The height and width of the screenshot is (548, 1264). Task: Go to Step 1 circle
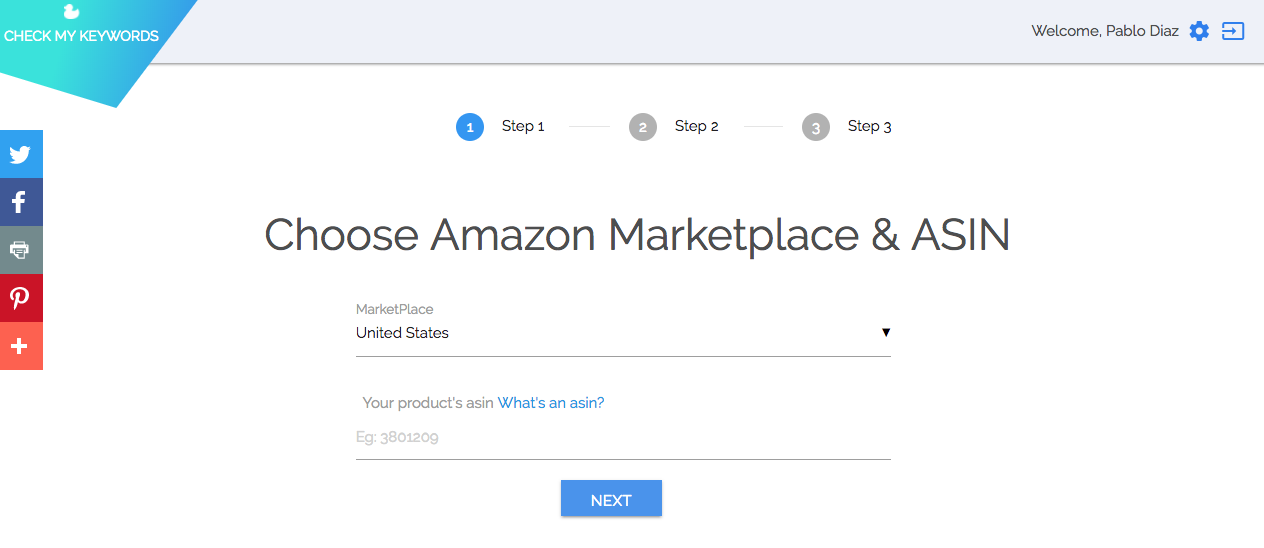470,127
